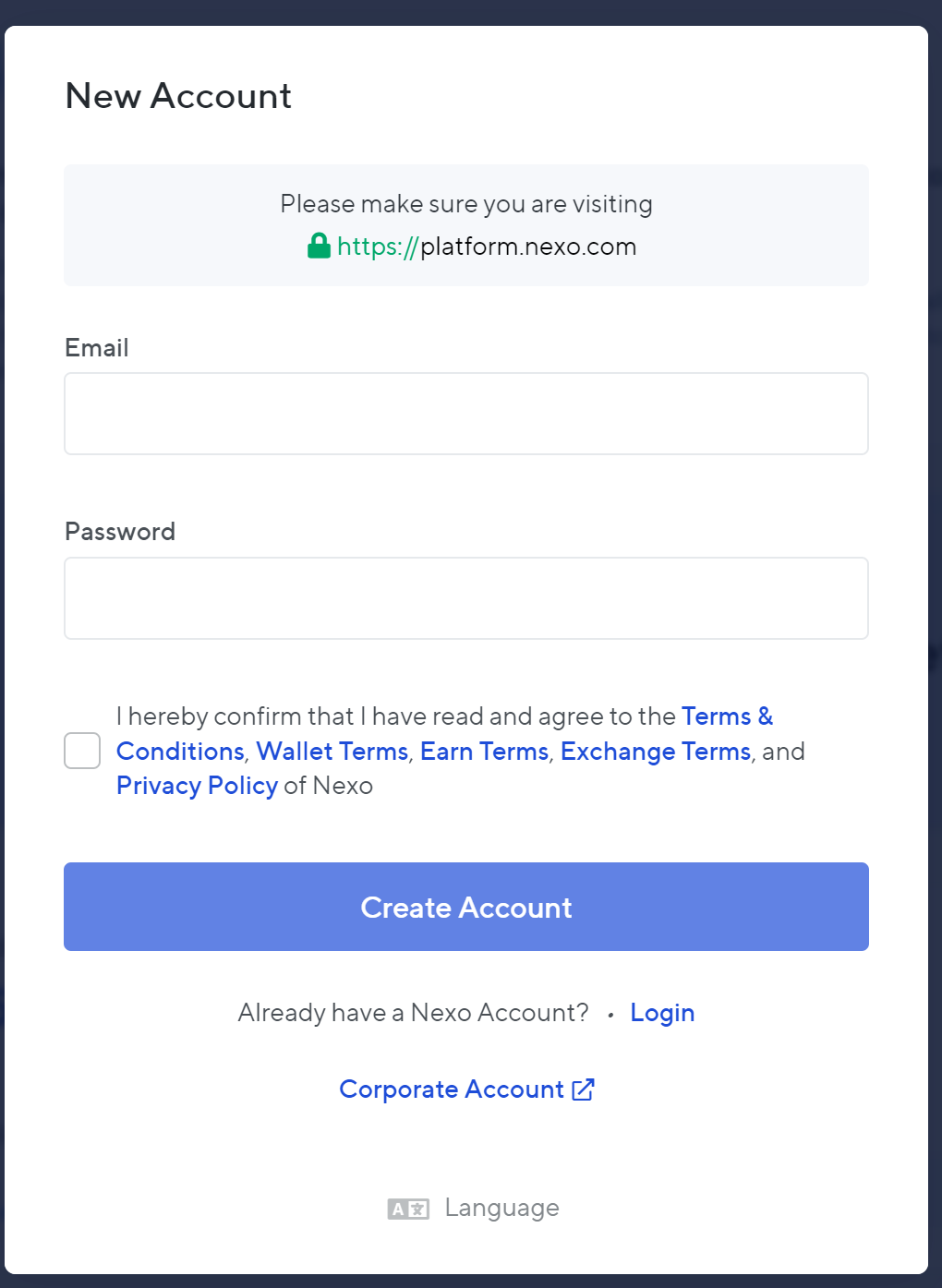
Task: Tick the terms agreement checkbox
Action: coord(82,751)
